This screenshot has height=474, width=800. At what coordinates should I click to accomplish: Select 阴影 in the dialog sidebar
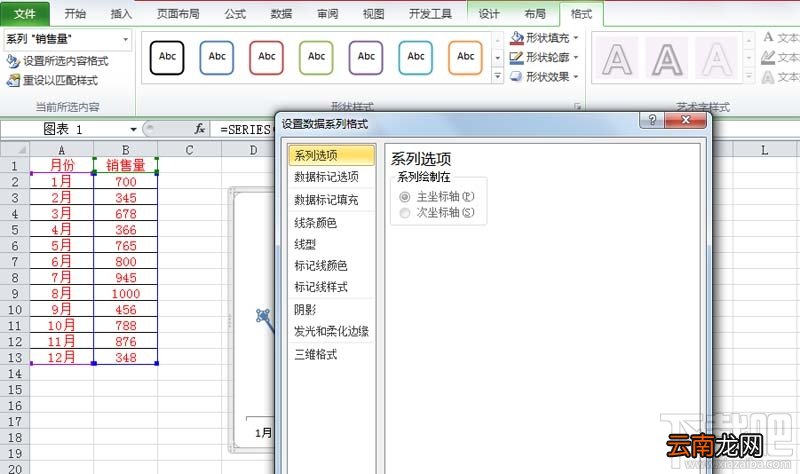coord(332,310)
